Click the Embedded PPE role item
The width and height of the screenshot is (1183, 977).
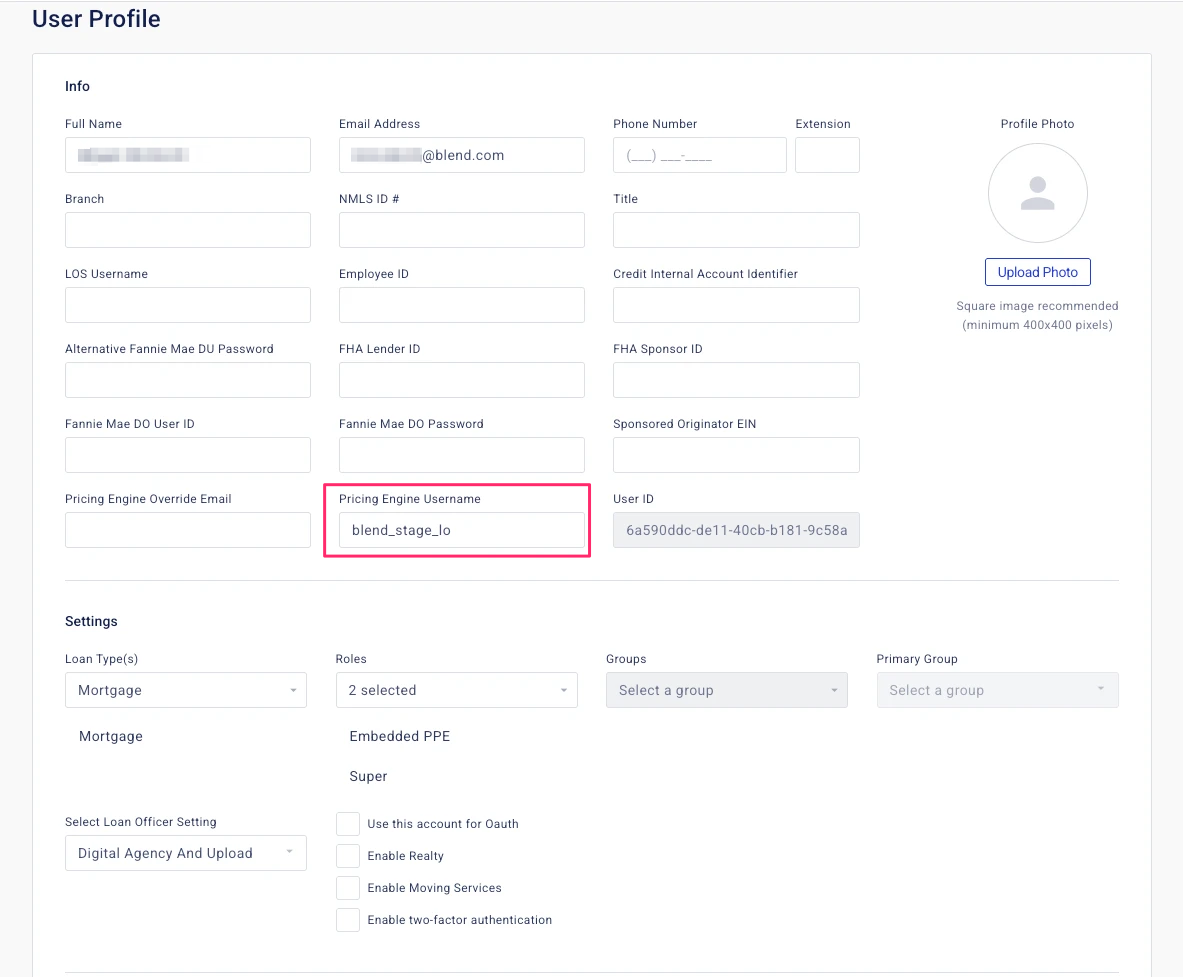399,736
